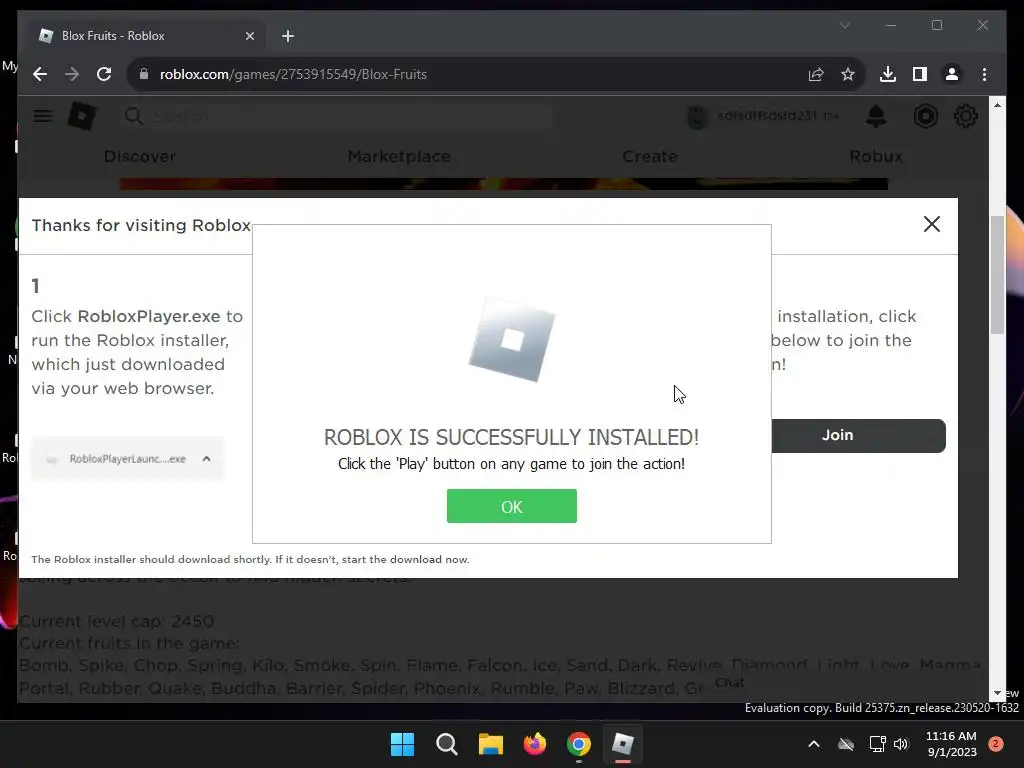Screen dimensions: 1024x768
Task: Open notification badge in taskbar
Action: [996, 744]
